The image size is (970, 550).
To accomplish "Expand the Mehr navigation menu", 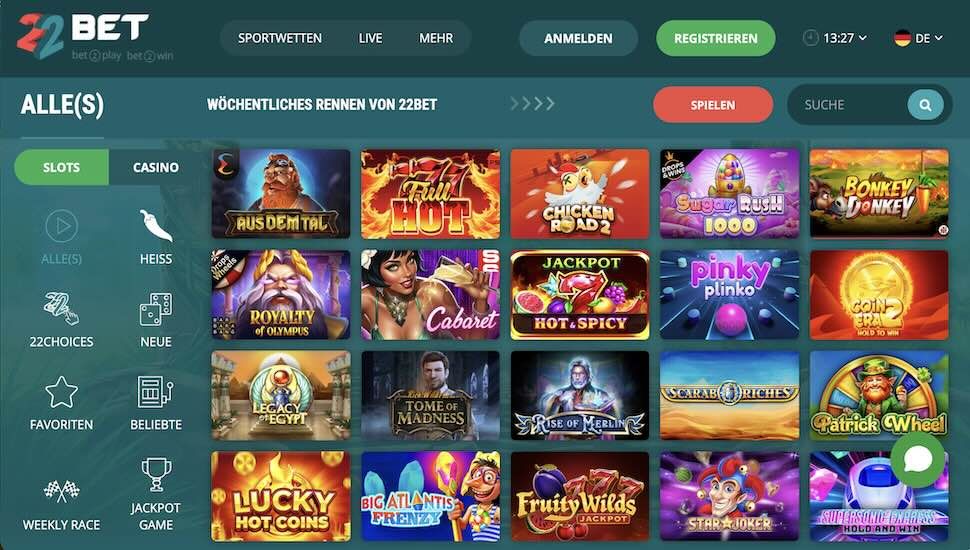I will click(x=436, y=38).
